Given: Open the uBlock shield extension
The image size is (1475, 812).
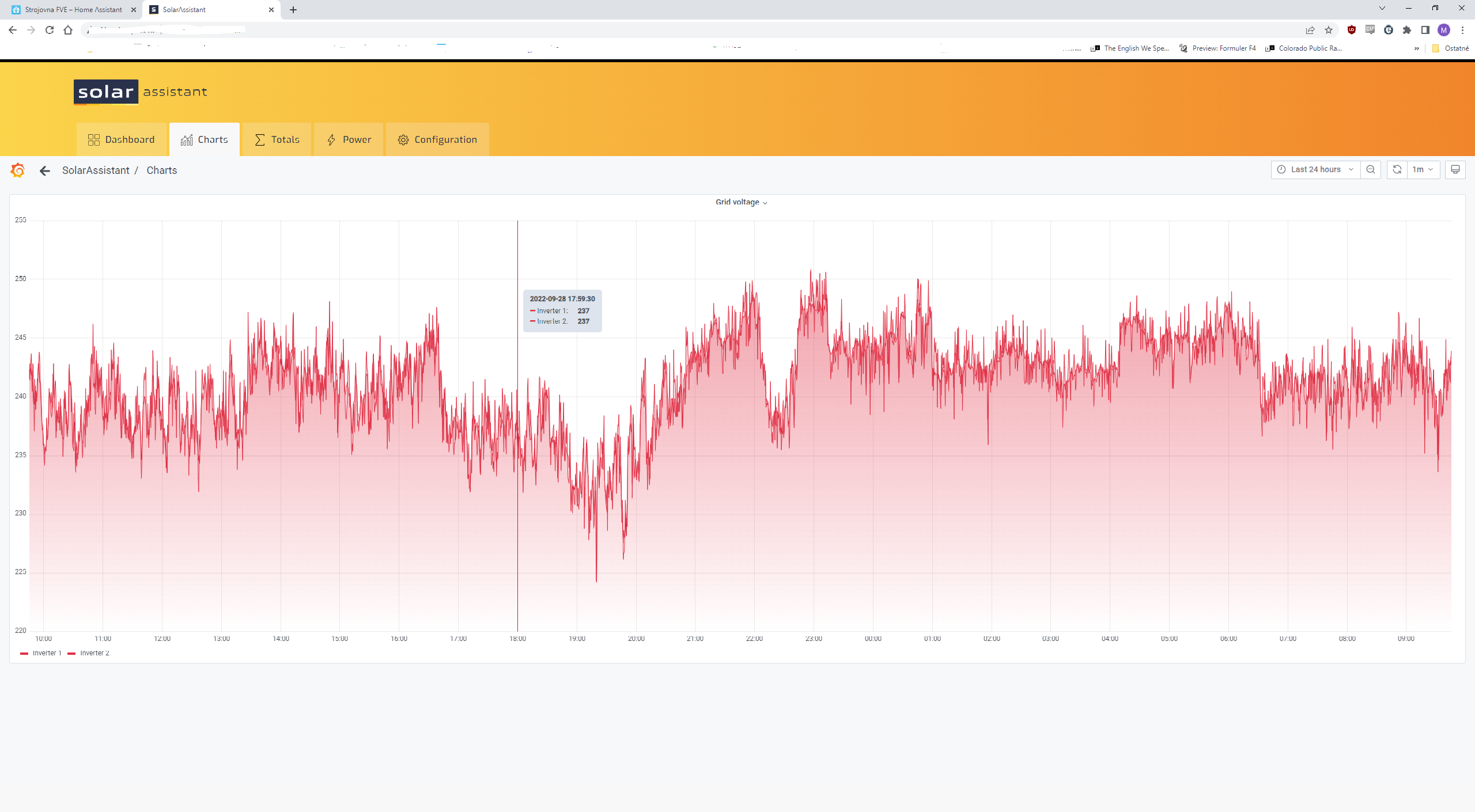Looking at the screenshot, I should click(x=1352, y=30).
